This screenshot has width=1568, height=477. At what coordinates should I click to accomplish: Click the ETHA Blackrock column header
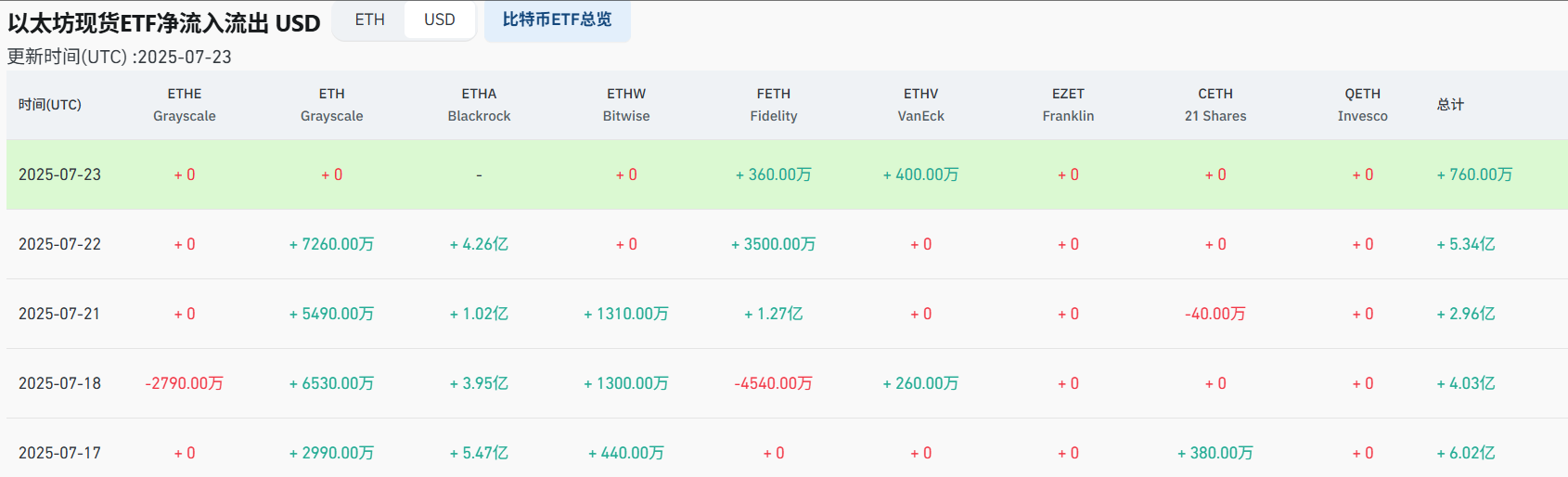pyautogui.click(x=479, y=105)
